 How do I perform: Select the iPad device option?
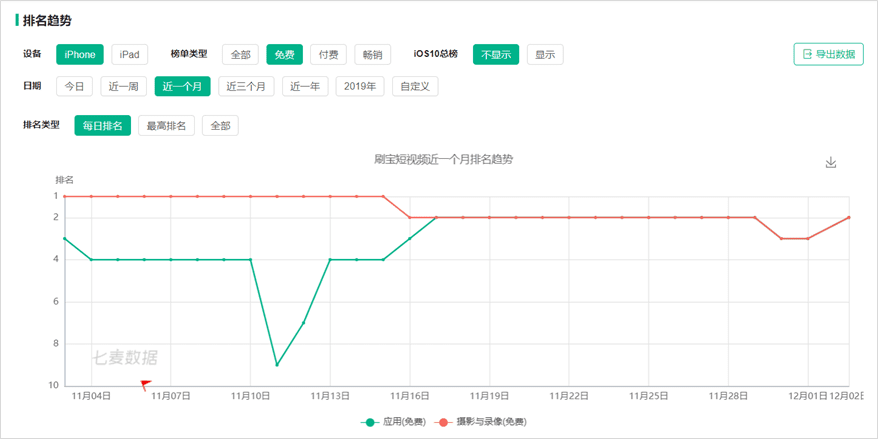pos(129,54)
